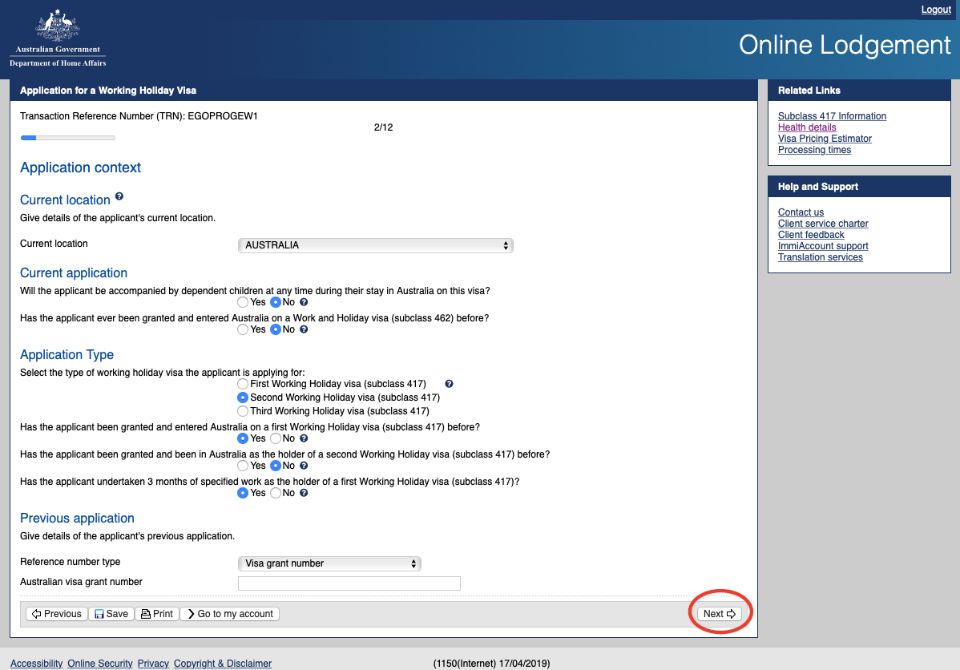Viewport: 960px width, 670px height.
Task: Click Transaction Reference Number EGOPROGEW1 text
Action: pyautogui.click(x=139, y=116)
